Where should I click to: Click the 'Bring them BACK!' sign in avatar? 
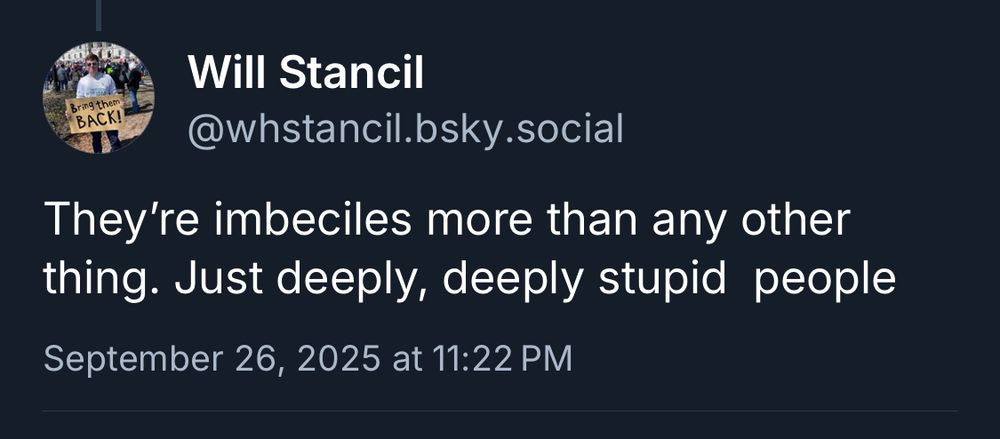point(95,115)
